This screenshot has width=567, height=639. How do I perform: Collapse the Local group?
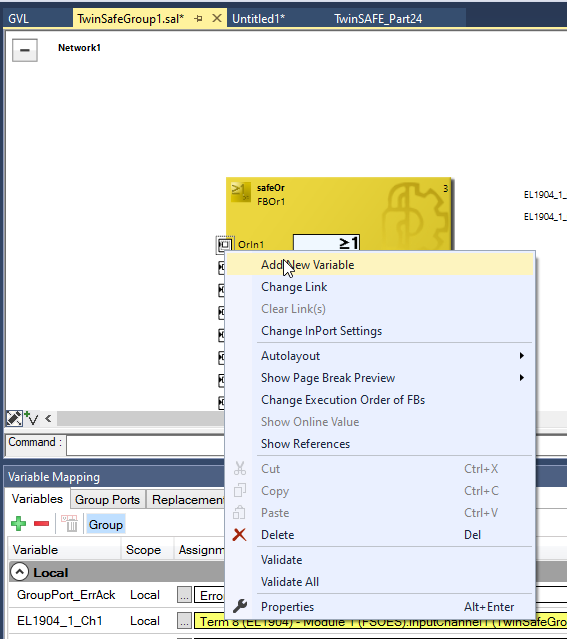pyautogui.click(x=19, y=572)
